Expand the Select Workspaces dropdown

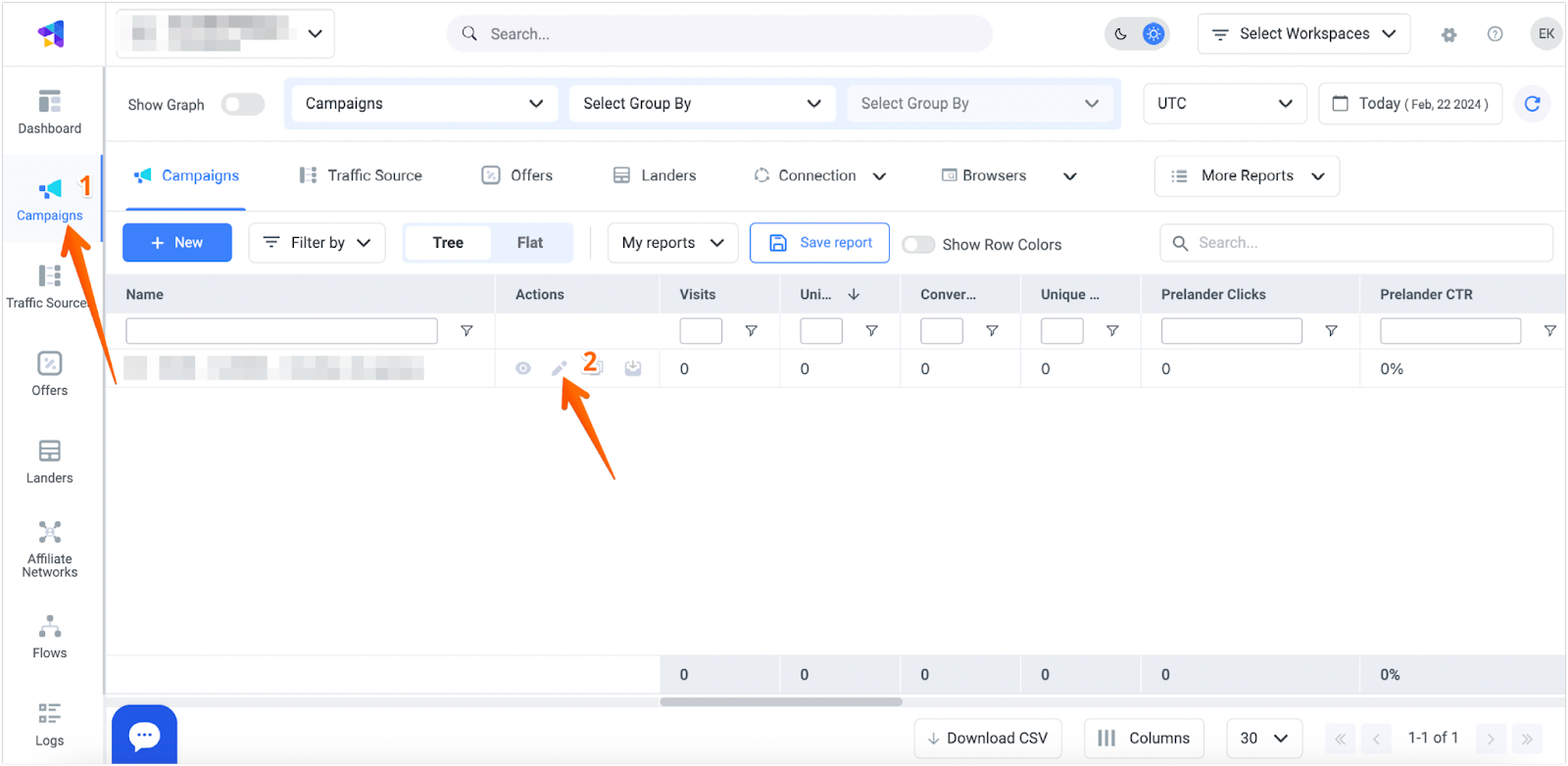coord(1303,34)
